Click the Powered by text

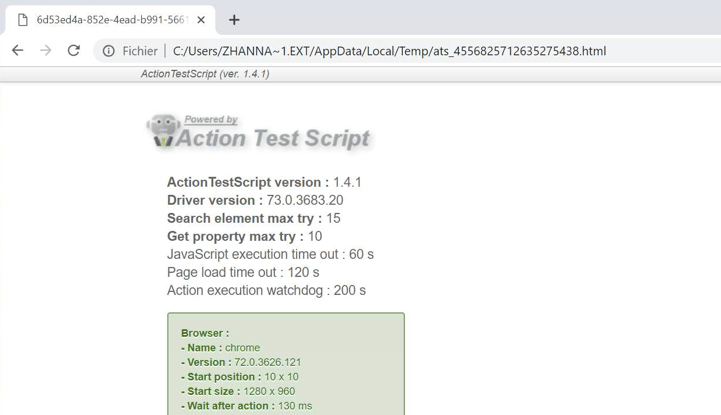(211, 120)
